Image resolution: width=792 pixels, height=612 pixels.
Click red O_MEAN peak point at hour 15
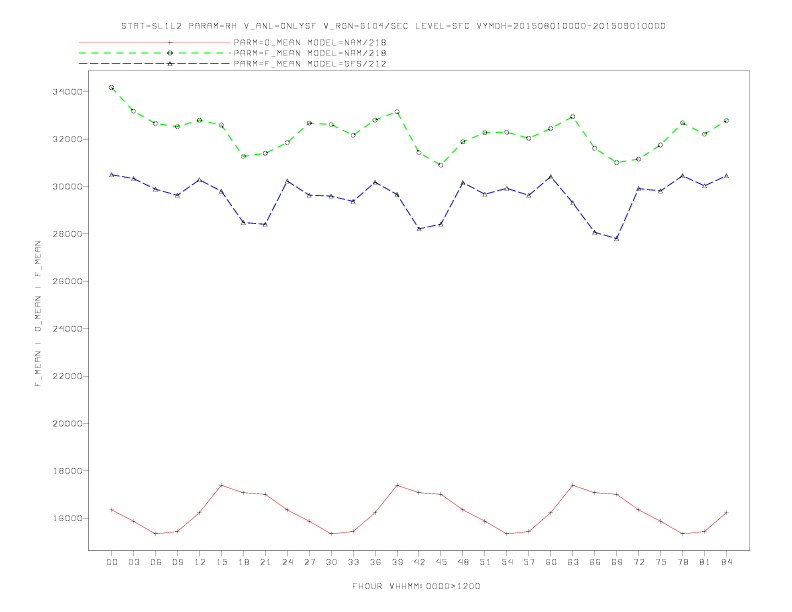pyautogui.click(x=222, y=485)
